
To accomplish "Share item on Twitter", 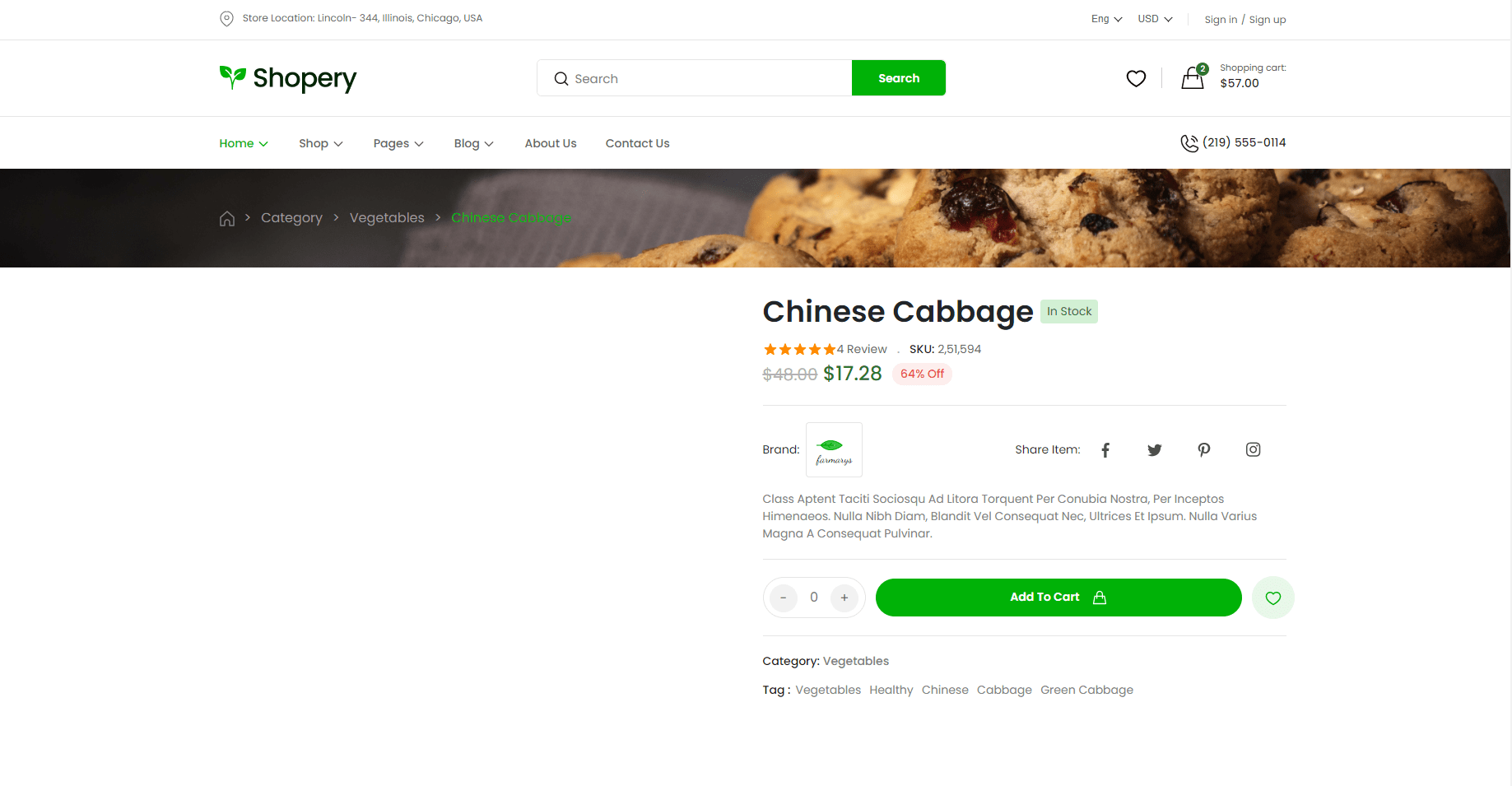I will tap(1155, 449).
